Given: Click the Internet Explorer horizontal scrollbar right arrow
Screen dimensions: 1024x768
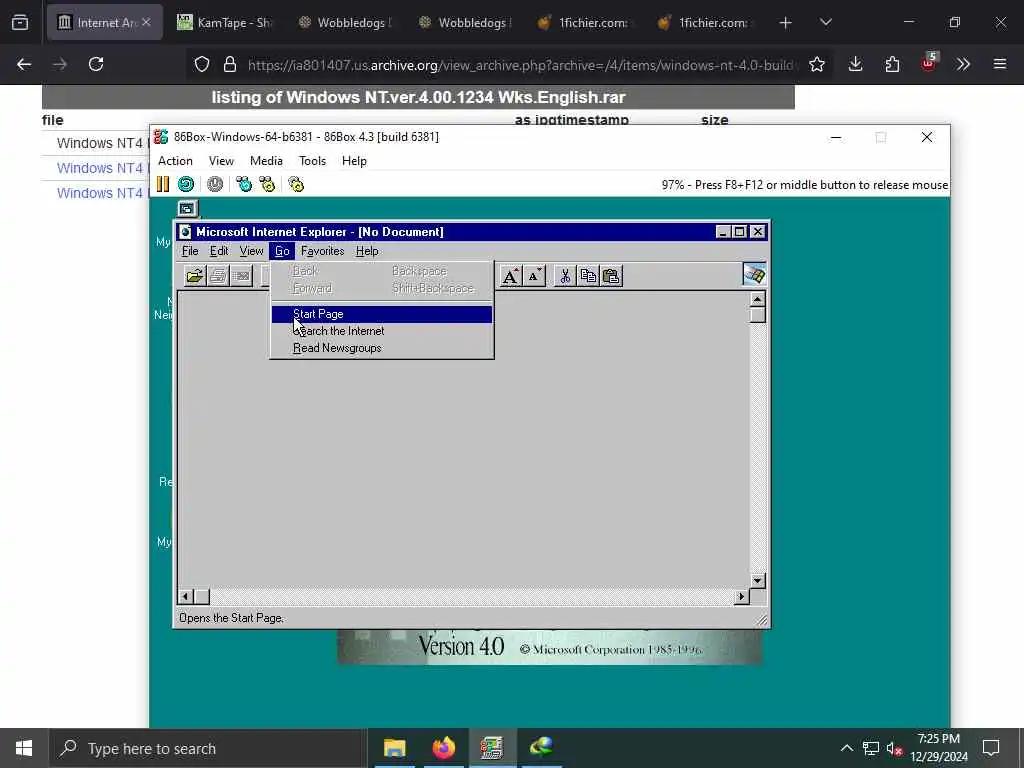Looking at the screenshot, I should pyautogui.click(x=741, y=596).
